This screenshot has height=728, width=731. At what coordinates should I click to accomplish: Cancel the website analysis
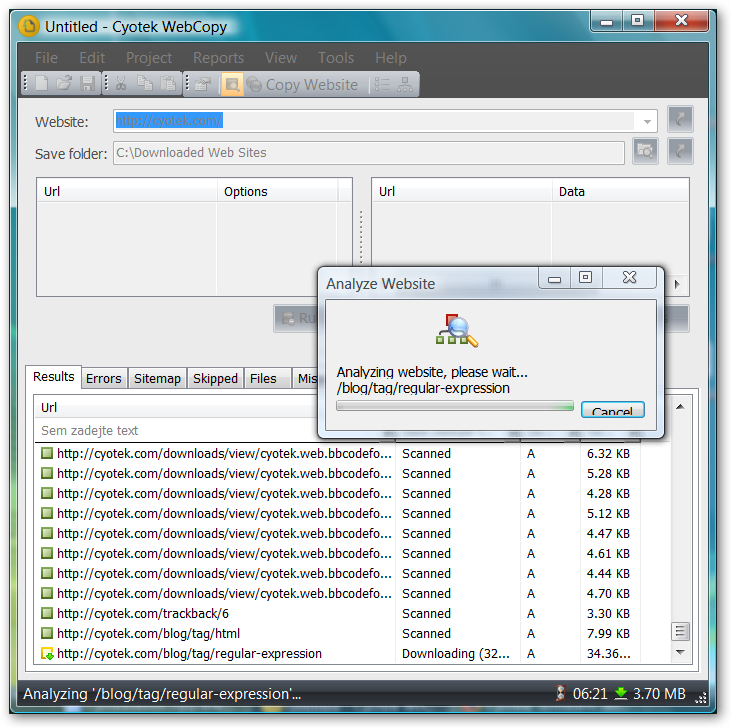613,410
